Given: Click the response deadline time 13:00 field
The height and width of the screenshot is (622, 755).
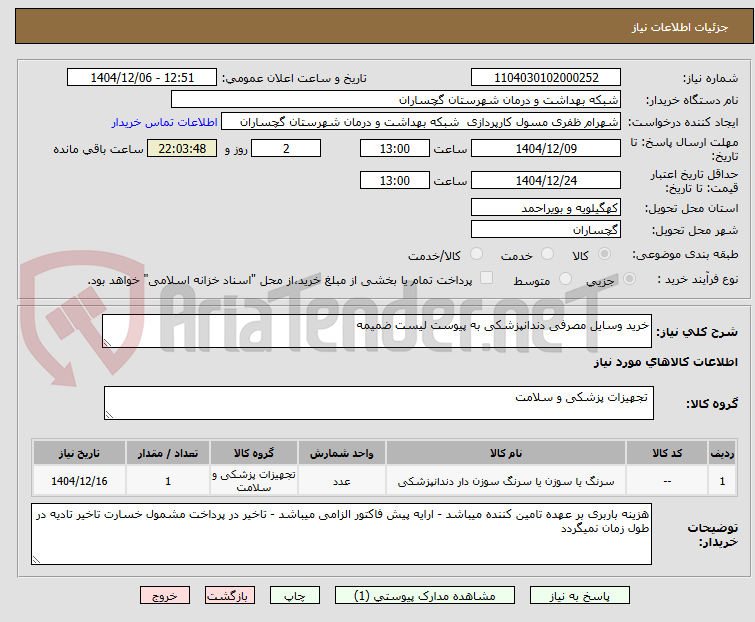Looking at the screenshot, I should coord(395,148).
